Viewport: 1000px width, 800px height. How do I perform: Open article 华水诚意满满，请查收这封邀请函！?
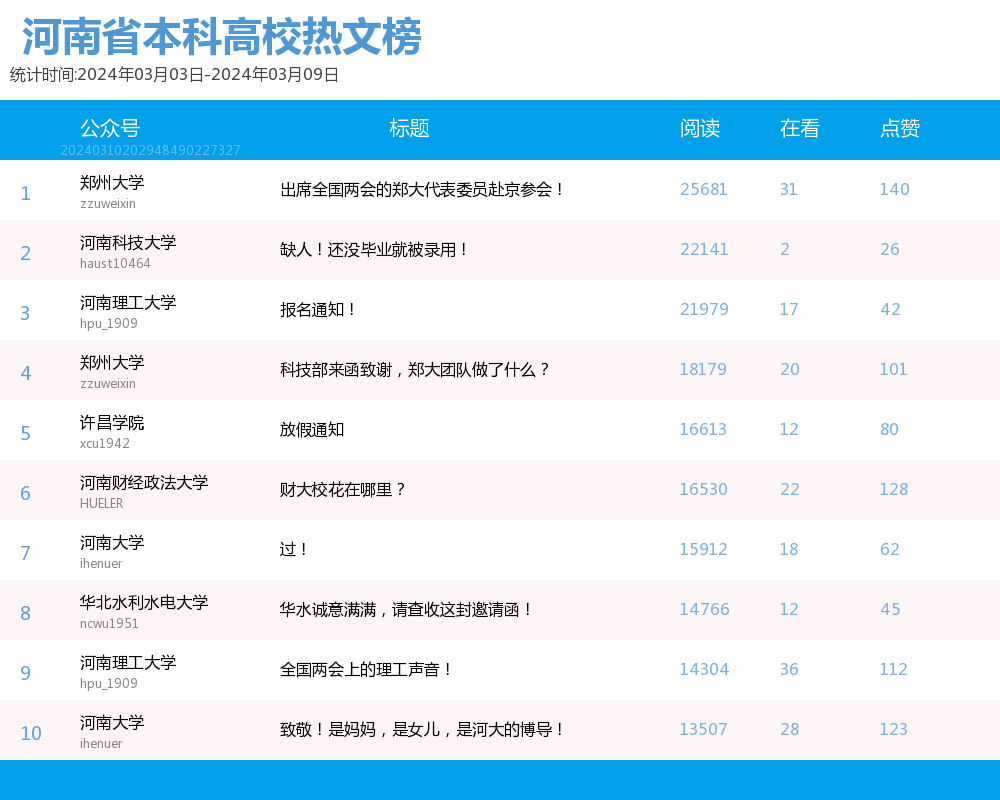click(x=406, y=609)
